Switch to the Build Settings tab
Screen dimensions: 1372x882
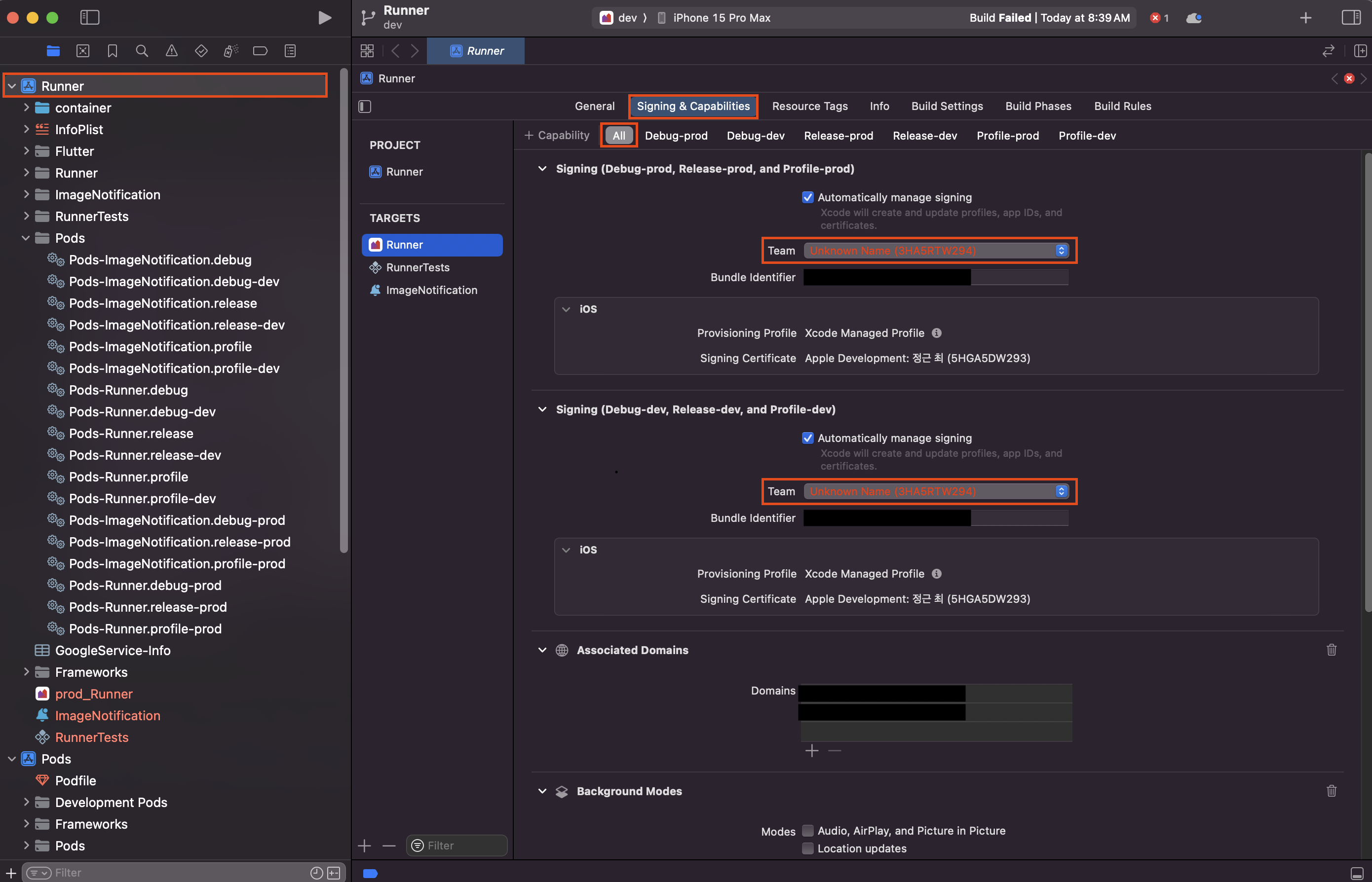tap(947, 106)
